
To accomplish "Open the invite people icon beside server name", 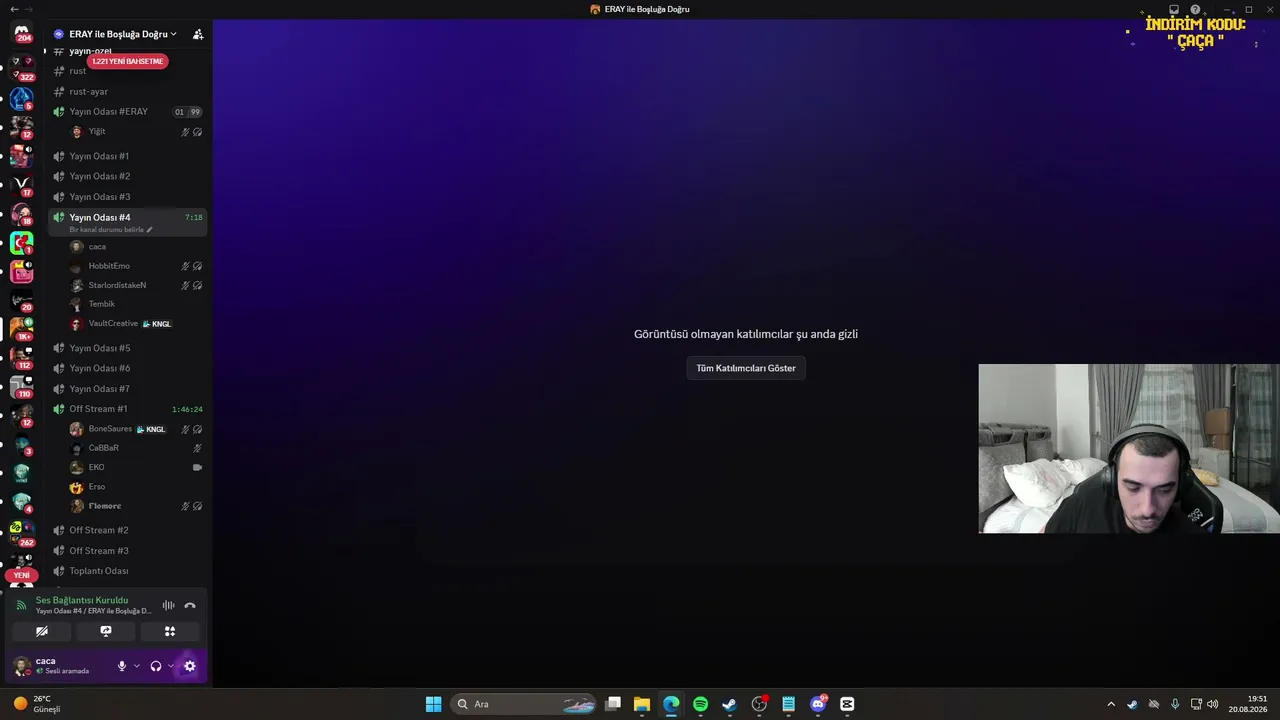I will (x=198, y=34).
